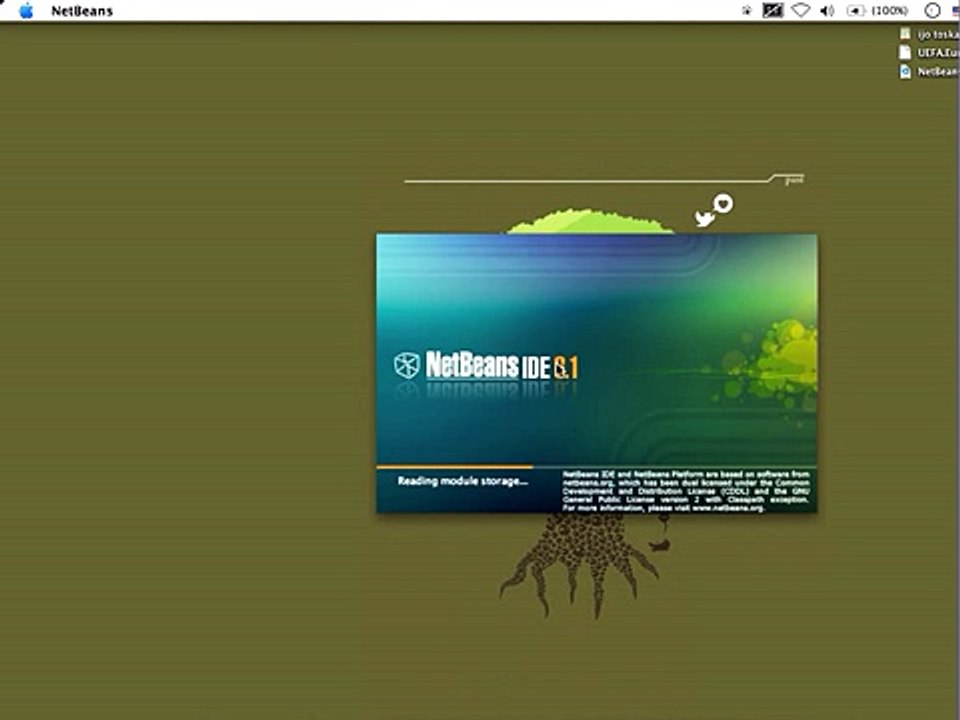Open the NetBeans application menu

[x=82, y=11]
